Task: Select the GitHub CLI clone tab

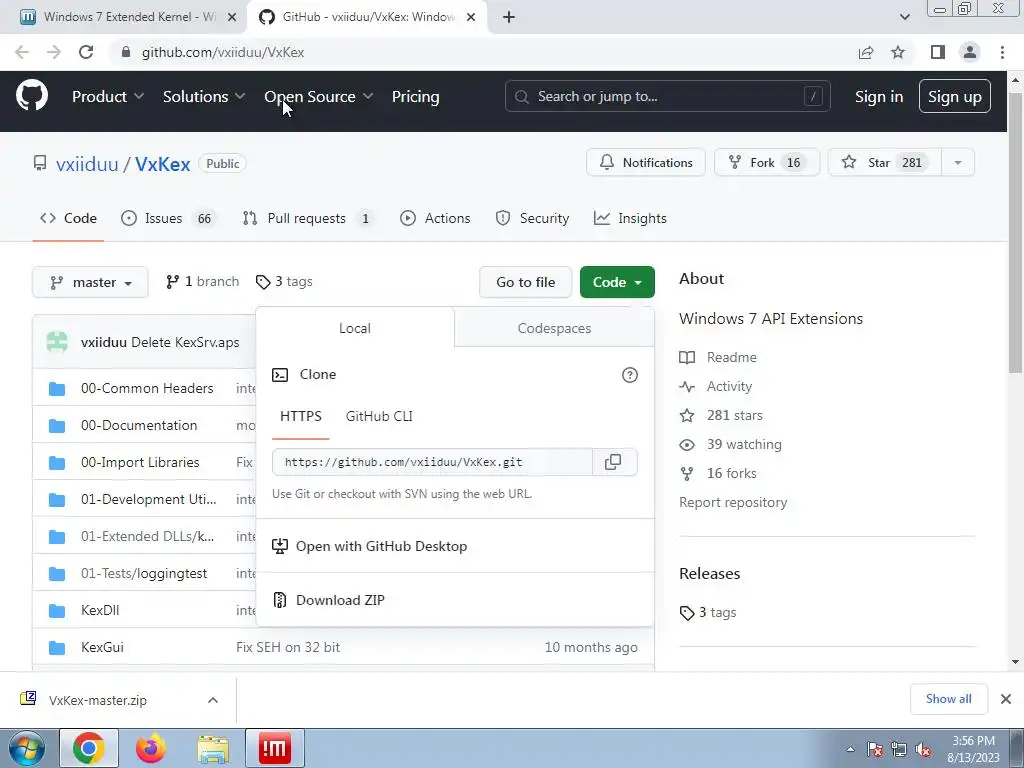Action: 379,416
